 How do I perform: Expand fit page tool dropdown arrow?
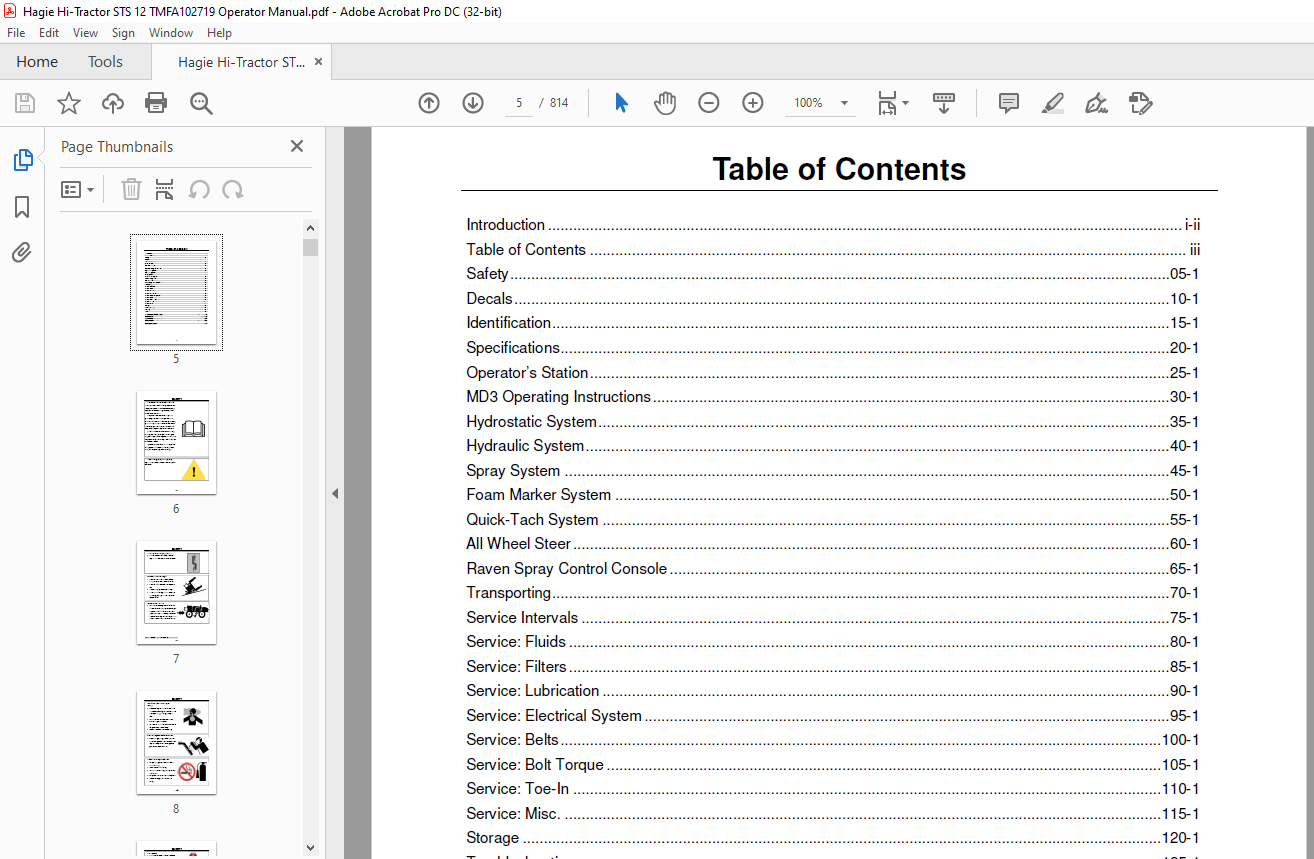[905, 103]
